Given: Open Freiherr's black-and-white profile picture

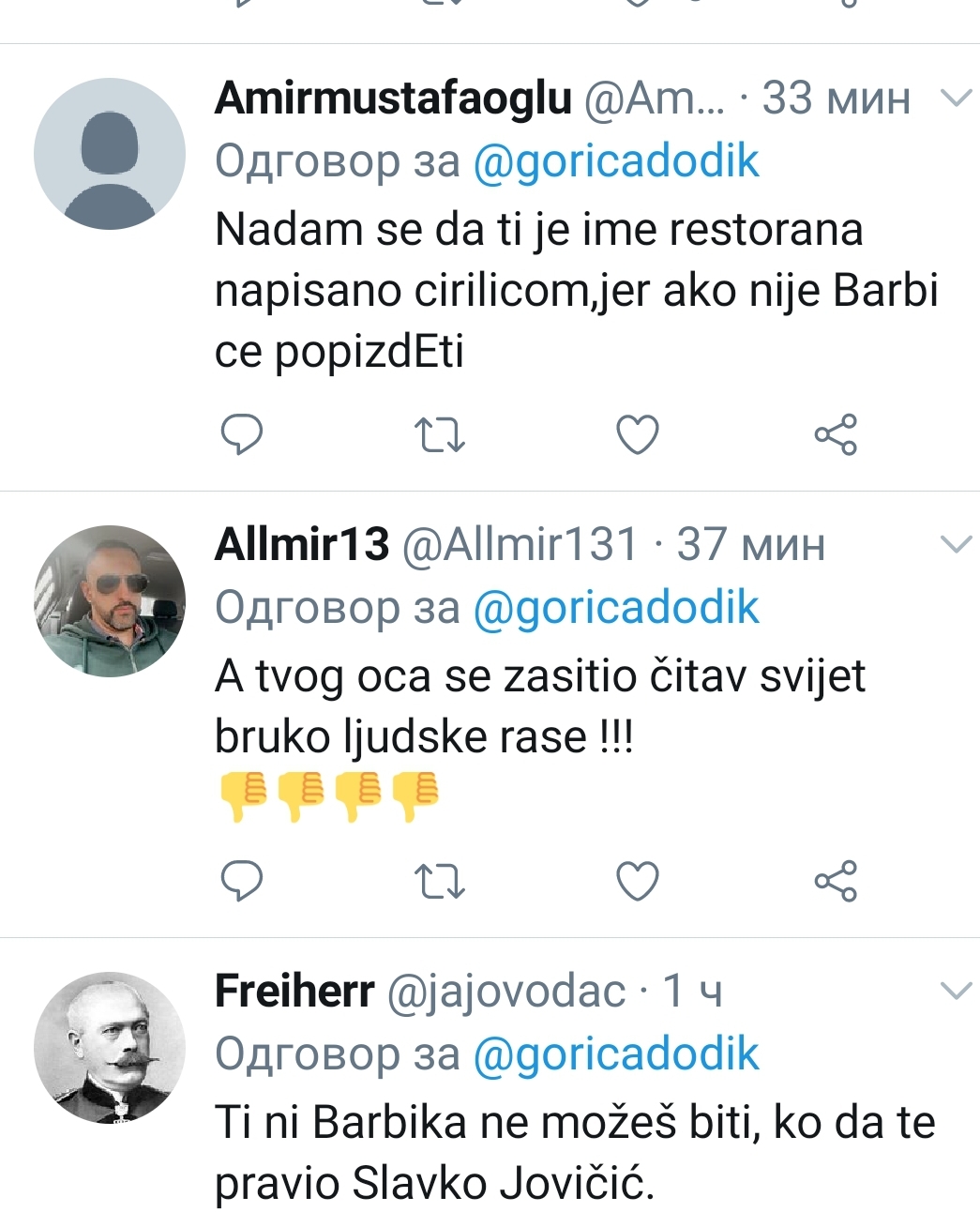Looking at the screenshot, I should (110, 1047).
